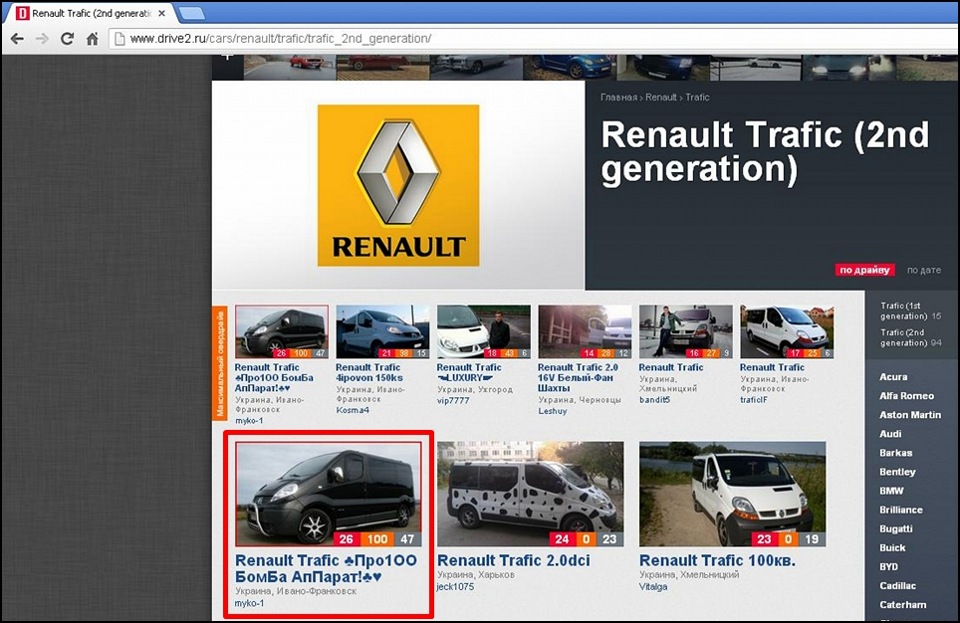This screenshot has height=623, width=960.
Task: Select Alfa Romeo in the brand list
Action: [907, 396]
